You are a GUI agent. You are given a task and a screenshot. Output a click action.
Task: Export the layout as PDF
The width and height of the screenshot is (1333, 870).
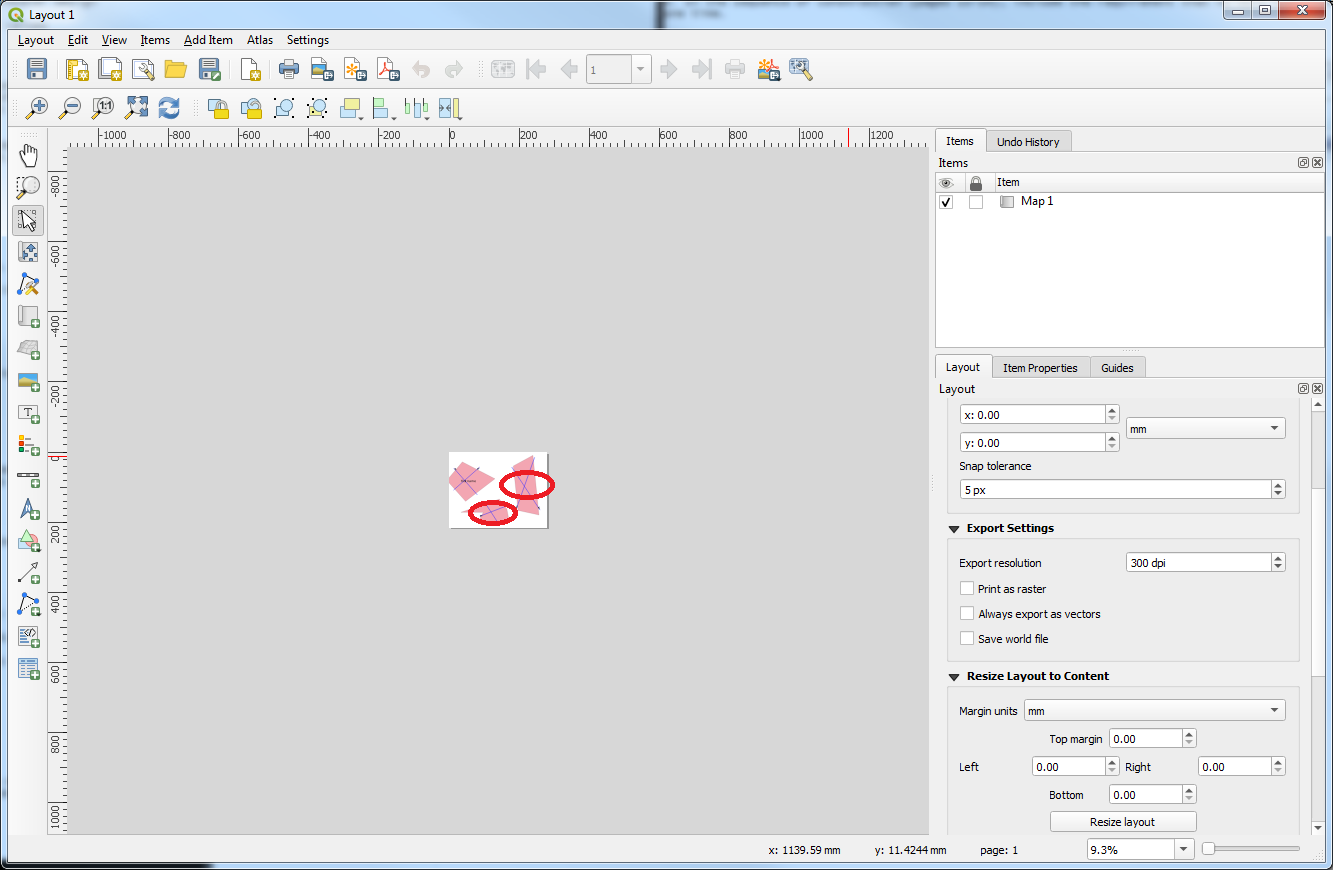coord(388,69)
